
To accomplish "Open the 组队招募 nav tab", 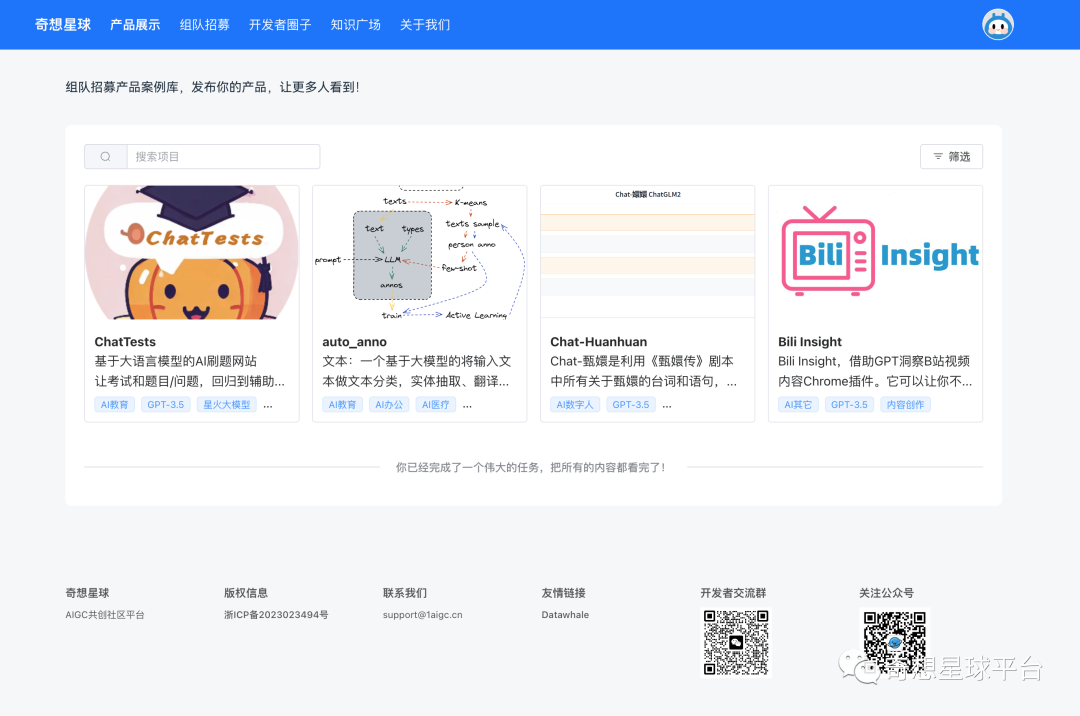I will click(x=205, y=25).
